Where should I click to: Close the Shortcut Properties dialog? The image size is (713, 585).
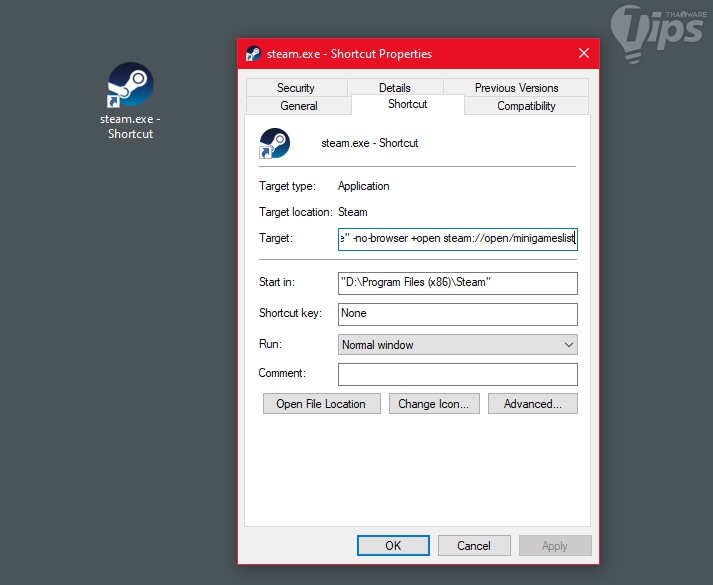(584, 53)
